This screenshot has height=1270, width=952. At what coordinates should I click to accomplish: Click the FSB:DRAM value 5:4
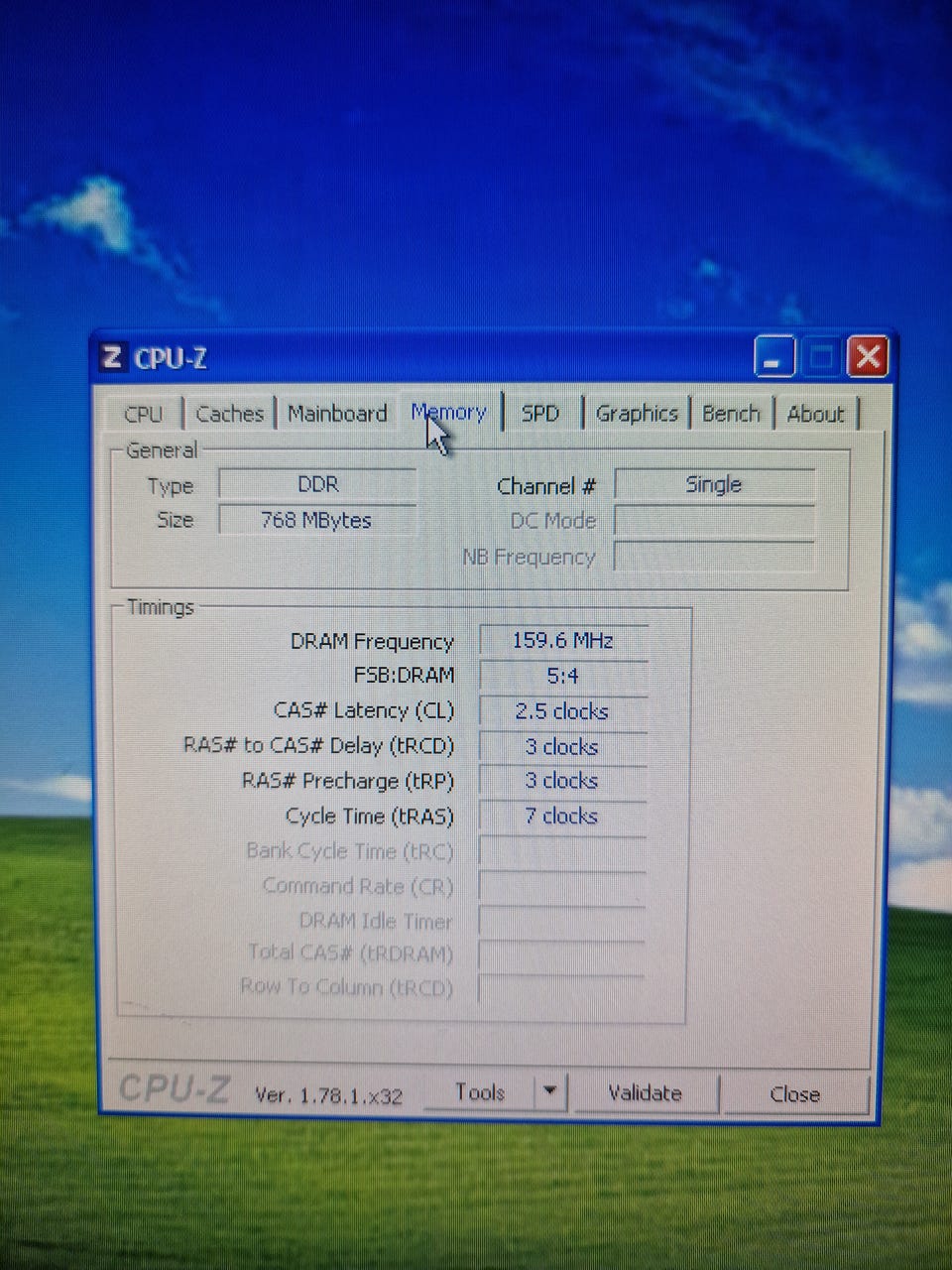pyautogui.click(x=563, y=676)
